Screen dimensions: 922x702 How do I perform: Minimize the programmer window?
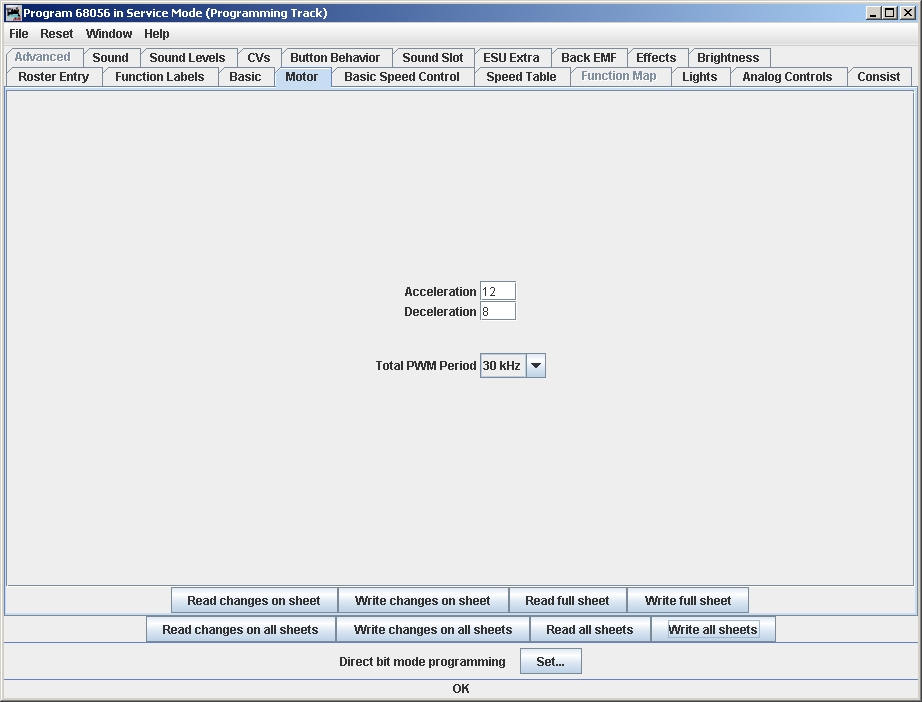click(x=873, y=12)
